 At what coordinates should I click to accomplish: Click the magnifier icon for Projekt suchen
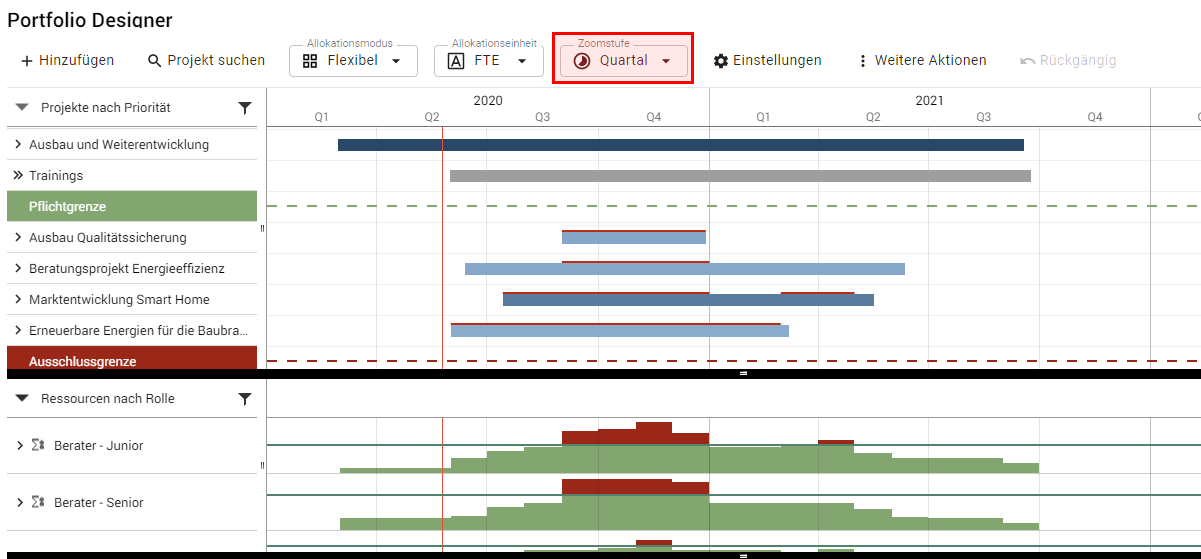pos(154,61)
